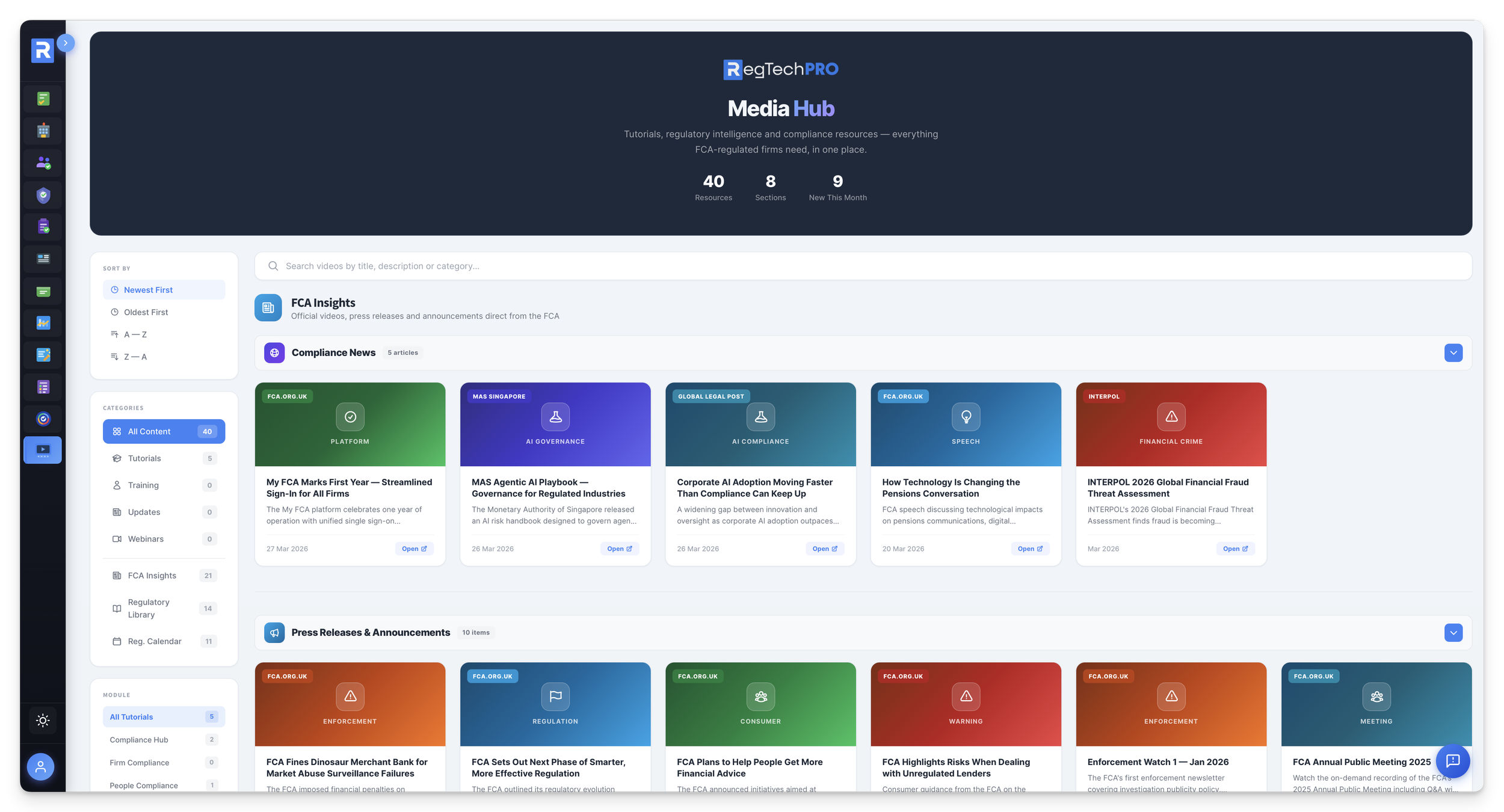Open the shield compliance icon in sidebar
The height and width of the screenshot is (812, 1504).
click(x=42, y=195)
